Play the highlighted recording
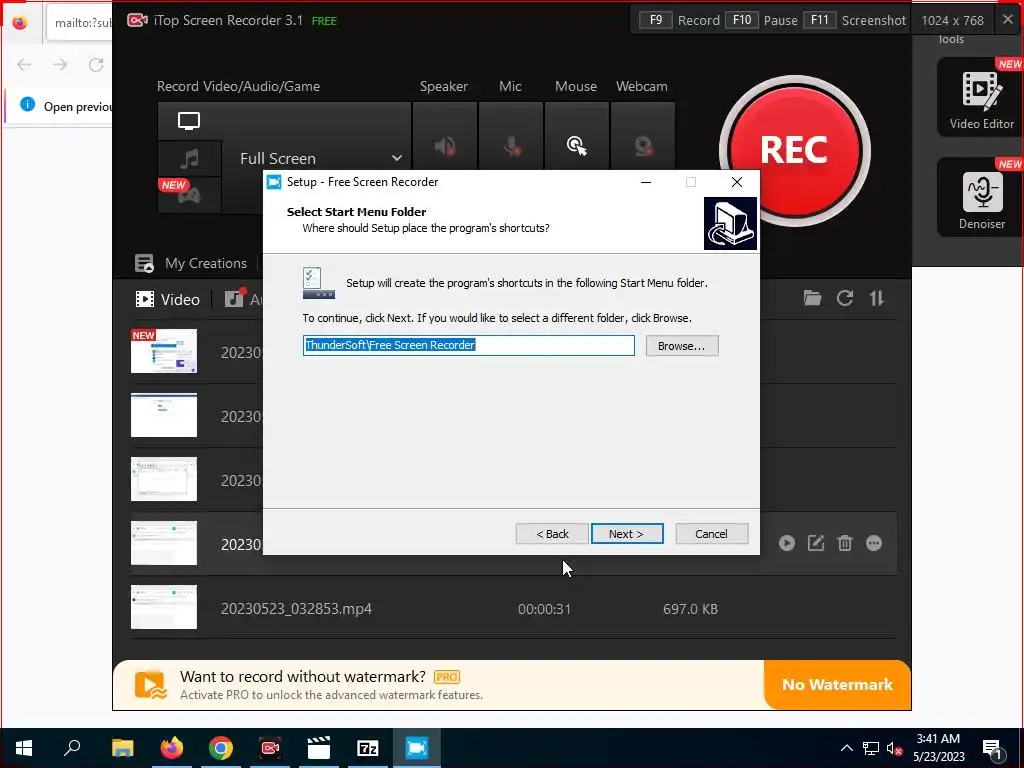This screenshot has width=1024, height=768. point(787,543)
